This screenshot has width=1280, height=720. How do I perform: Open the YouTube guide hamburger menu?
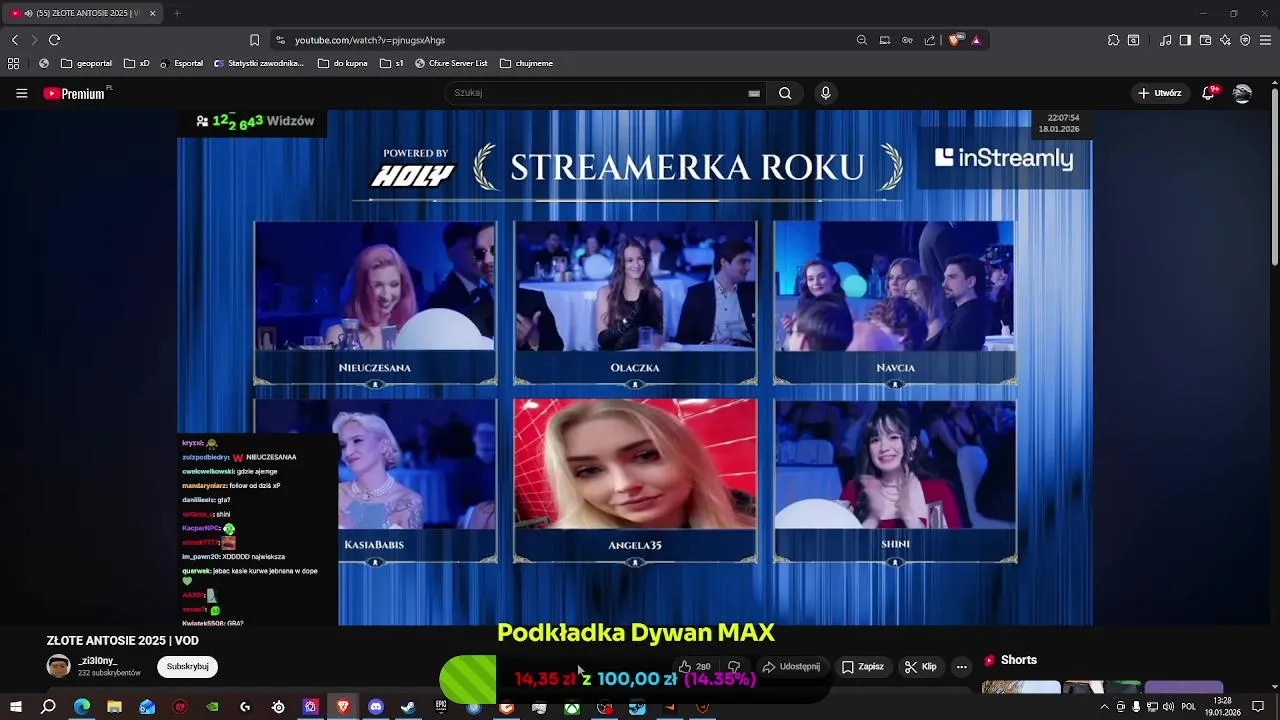[x=21, y=93]
